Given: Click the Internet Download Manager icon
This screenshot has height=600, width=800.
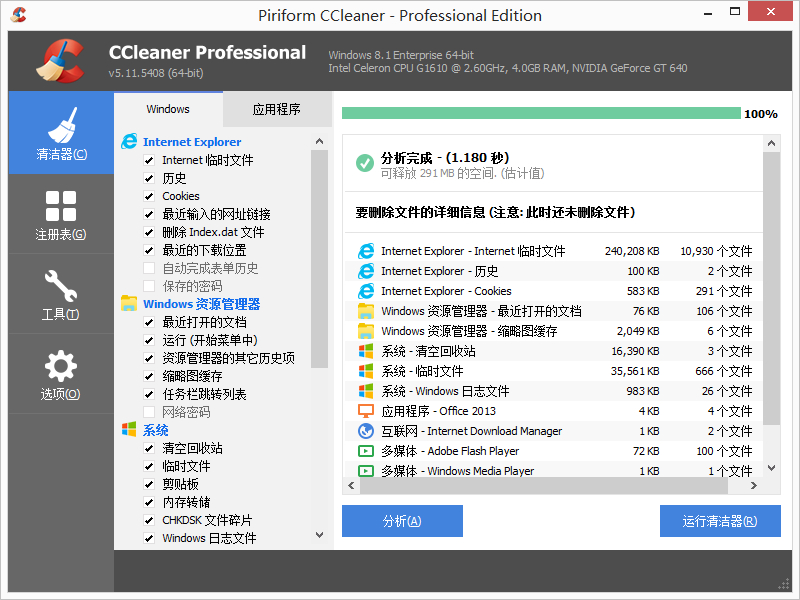Looking at the screenshot, I should [366, 431].
